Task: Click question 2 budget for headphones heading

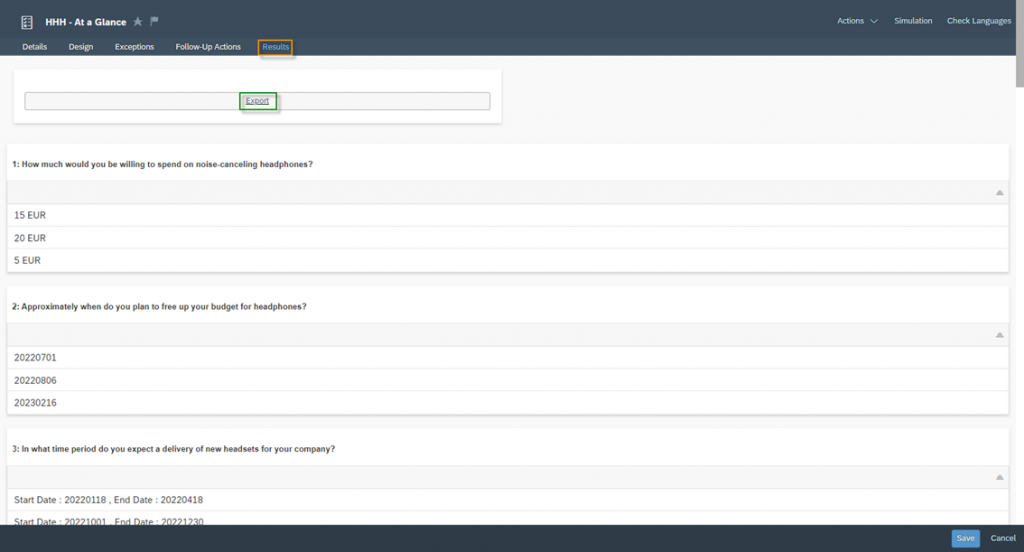Action: point(159,307)
